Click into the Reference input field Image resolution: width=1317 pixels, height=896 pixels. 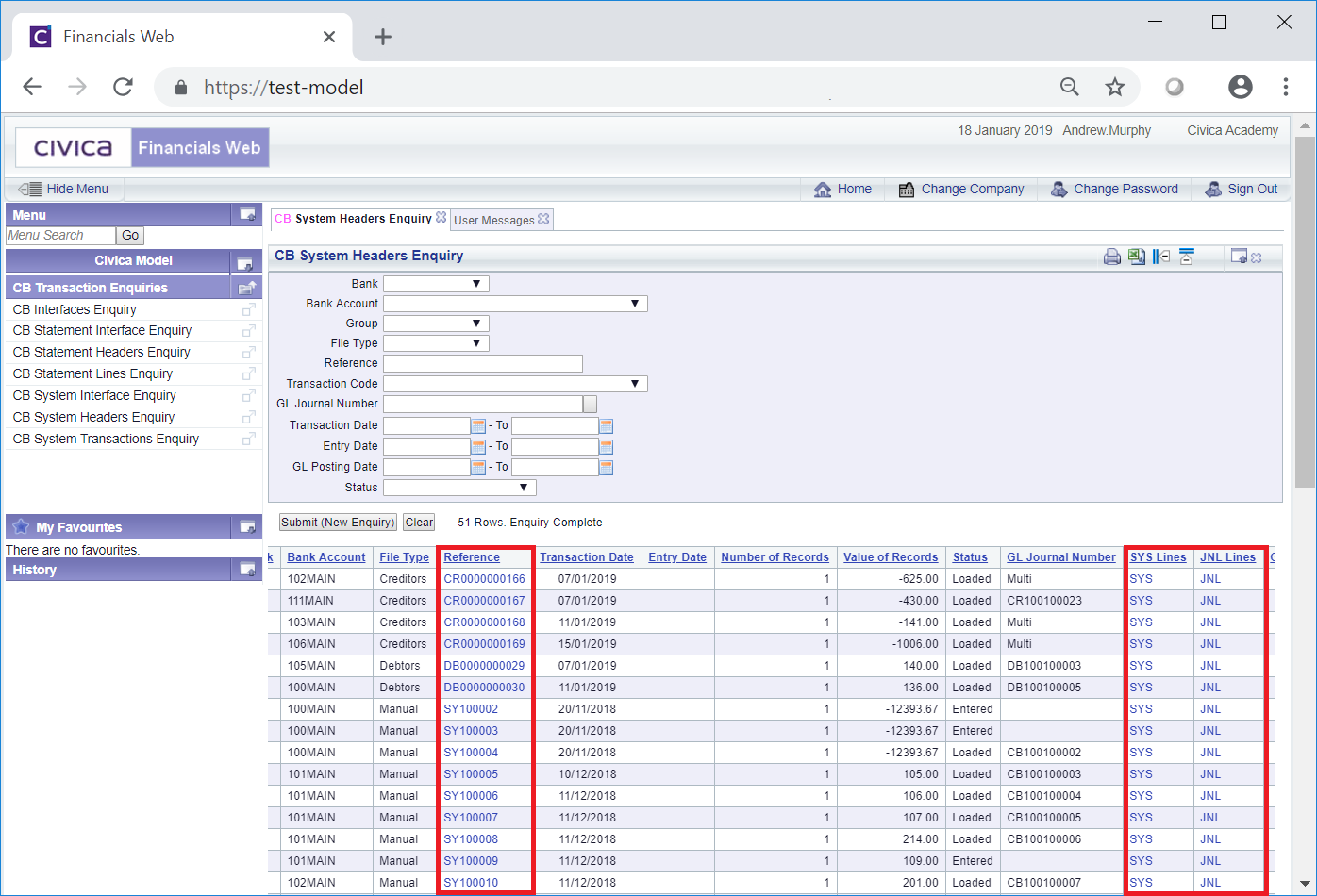(482, 364)
